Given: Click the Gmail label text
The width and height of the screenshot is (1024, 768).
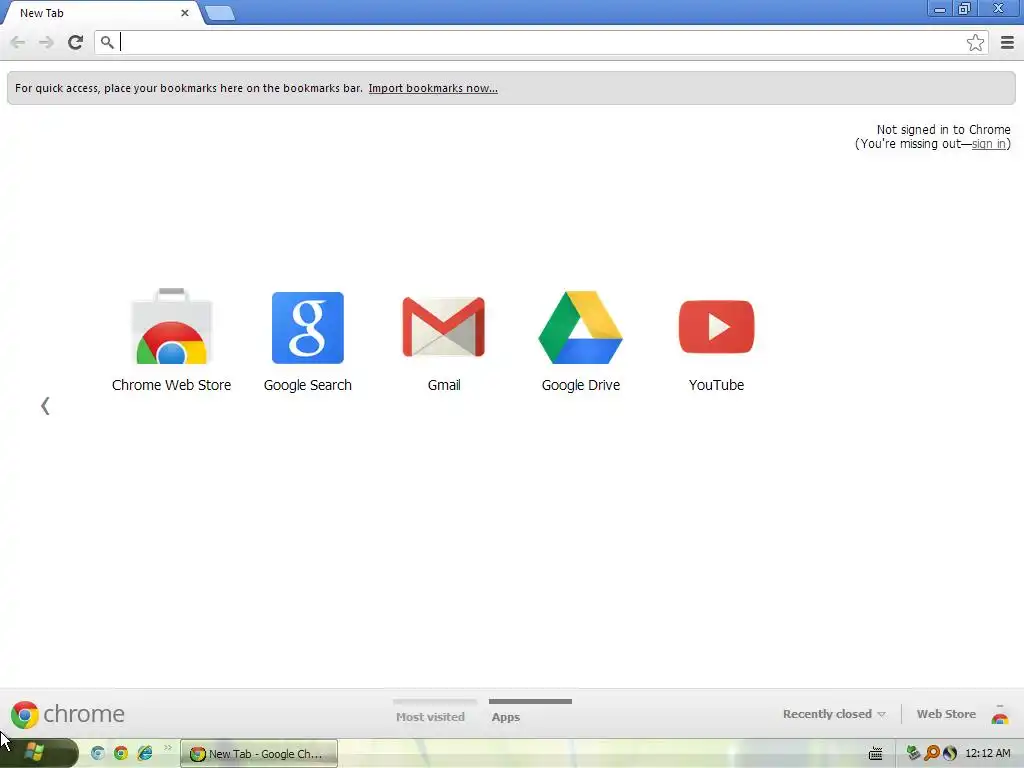Looking at the screenshot, I should (x=444, y=385).
